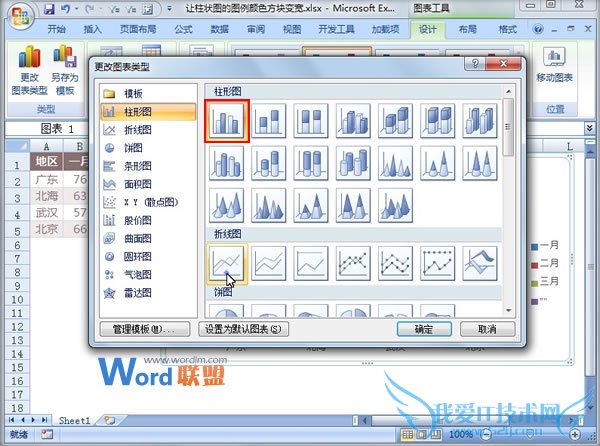Image resolution: width=600 pixels, height=446 pixels.
Task: Open the 插入 ribbon tab
Action: [x=93, y=29]
